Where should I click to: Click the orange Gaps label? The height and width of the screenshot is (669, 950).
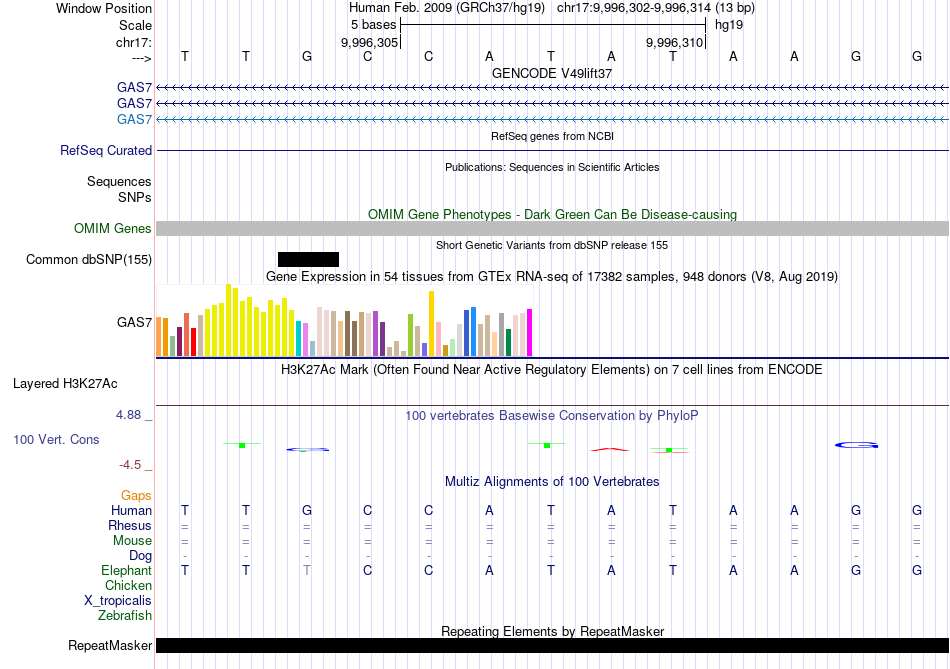[x=136, y=496]
